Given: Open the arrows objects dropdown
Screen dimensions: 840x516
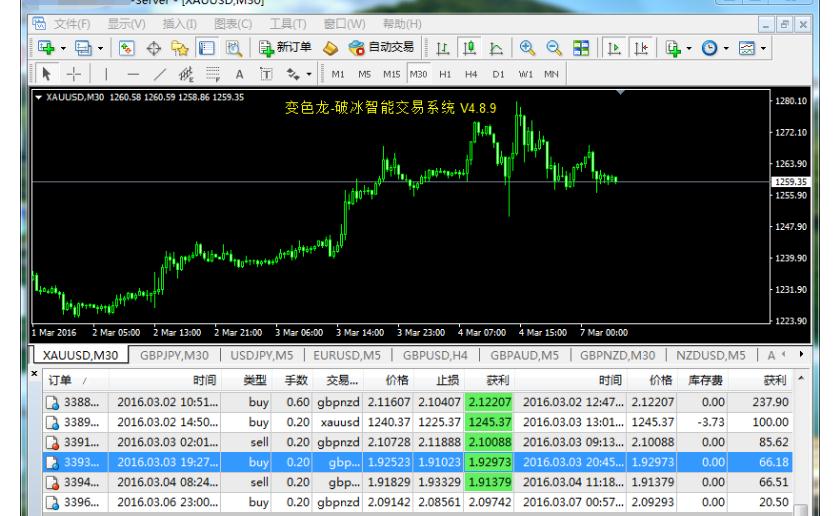Looking at the screenshot, I should coord(310,75).
